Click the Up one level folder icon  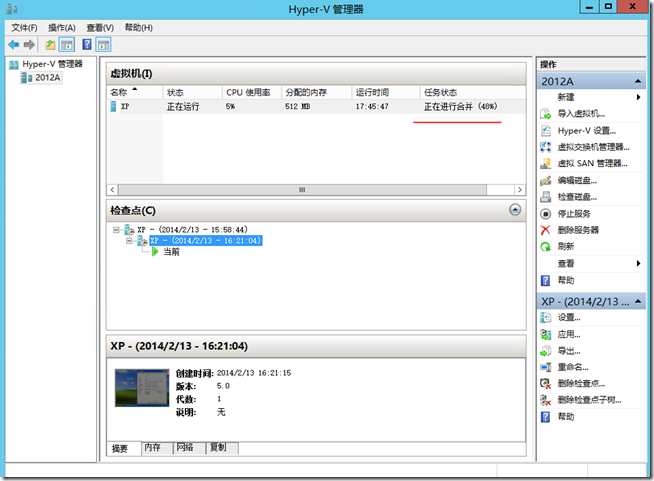tap(50, 44)
